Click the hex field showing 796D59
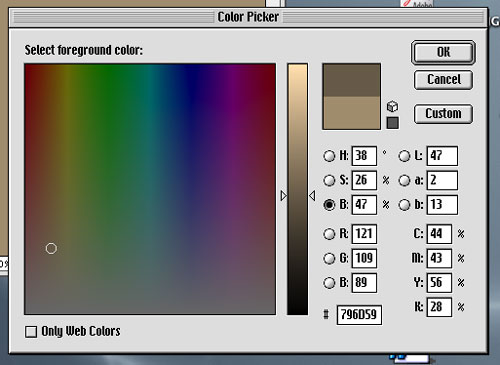500x365 pixels. point(359,315)
